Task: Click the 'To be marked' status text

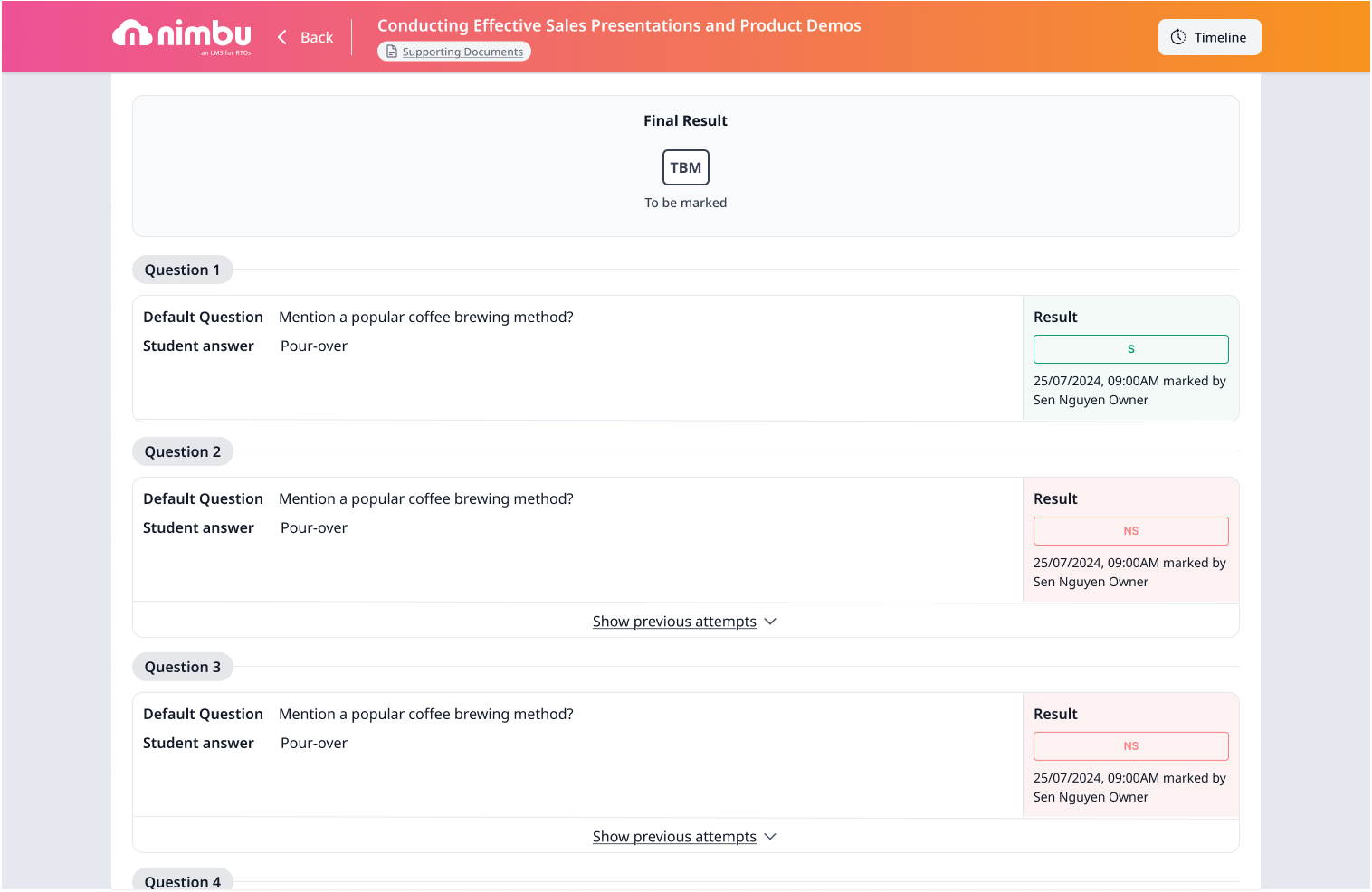Action: tap(686, 203)
